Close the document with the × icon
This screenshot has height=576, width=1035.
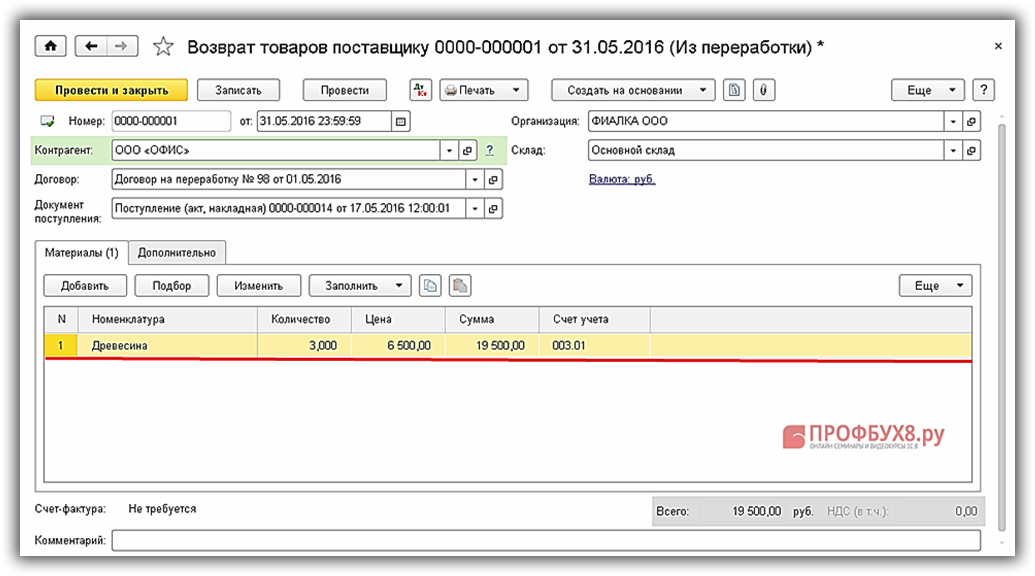pos(998,46)
